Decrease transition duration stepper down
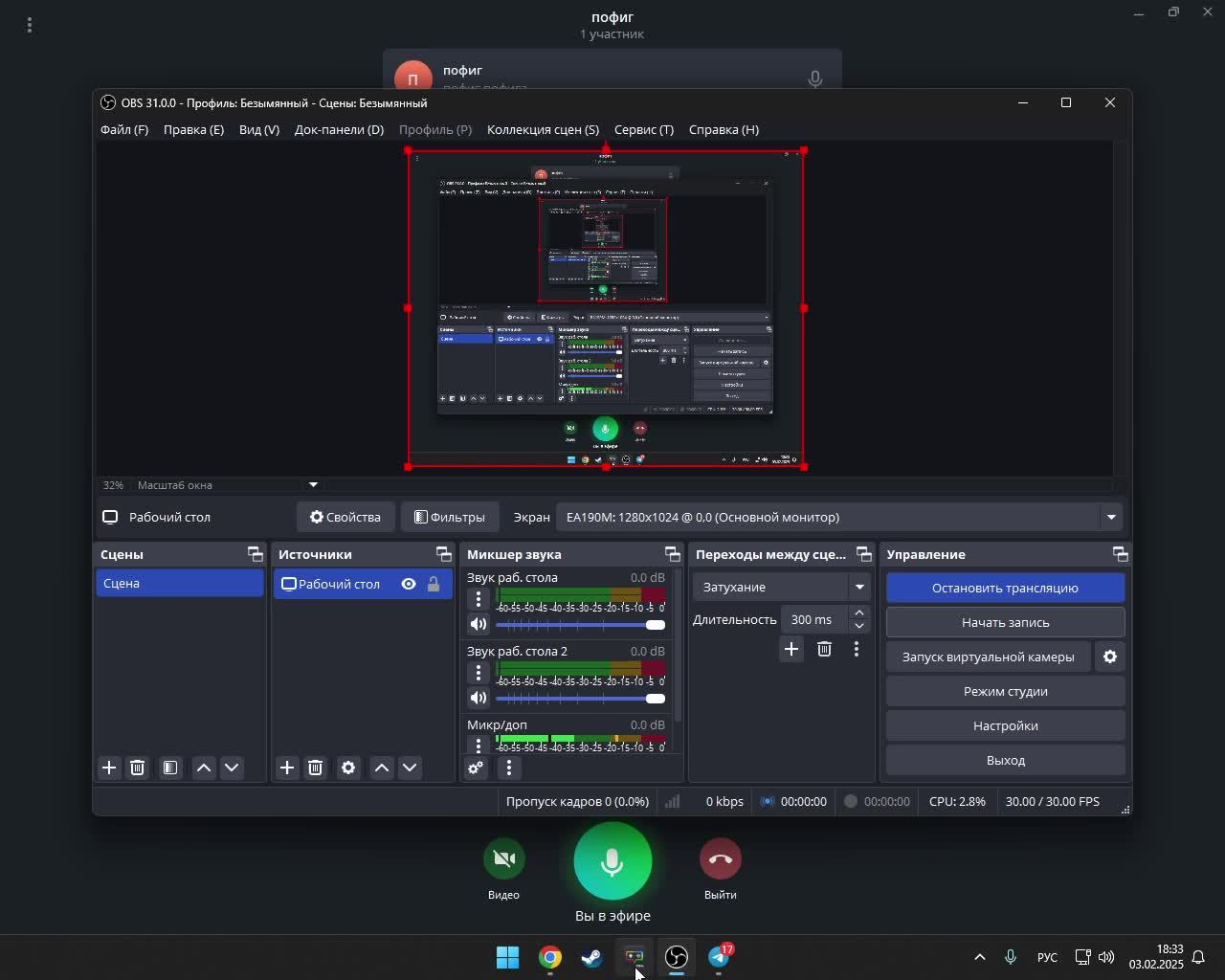 point(859,626)
